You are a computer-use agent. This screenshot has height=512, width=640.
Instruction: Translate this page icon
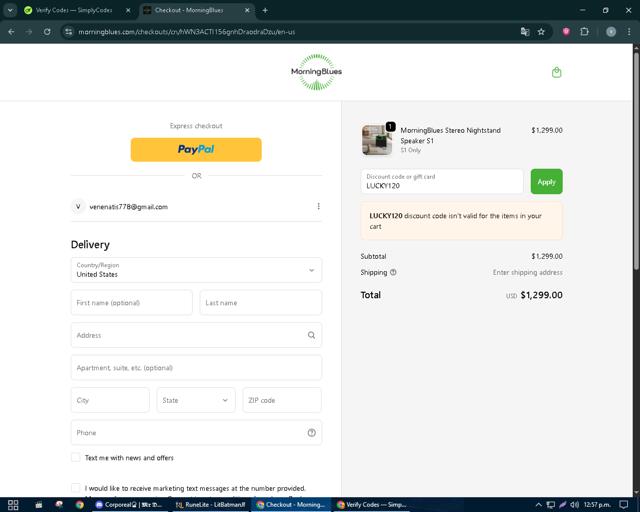(525, 32)
